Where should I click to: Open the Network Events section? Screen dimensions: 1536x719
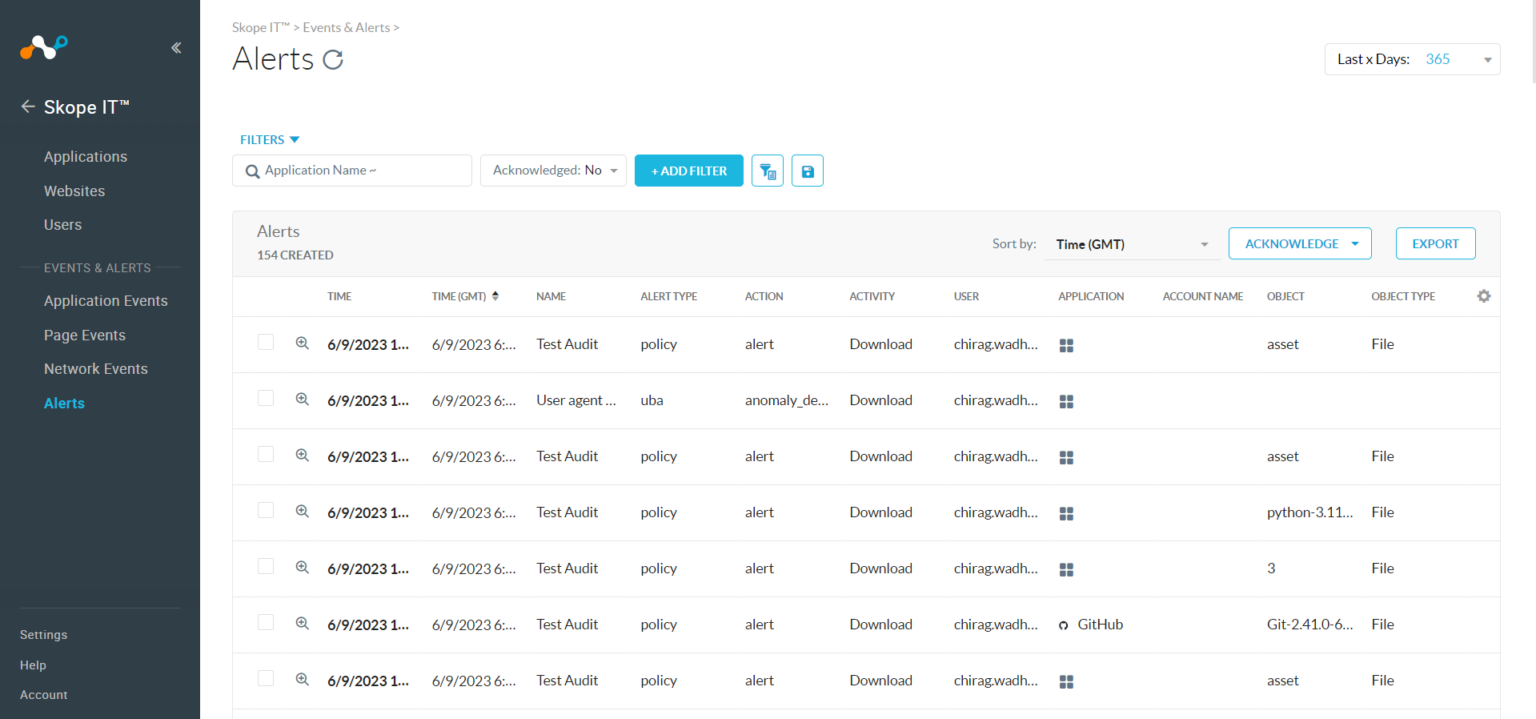click(x=95, y=368)
